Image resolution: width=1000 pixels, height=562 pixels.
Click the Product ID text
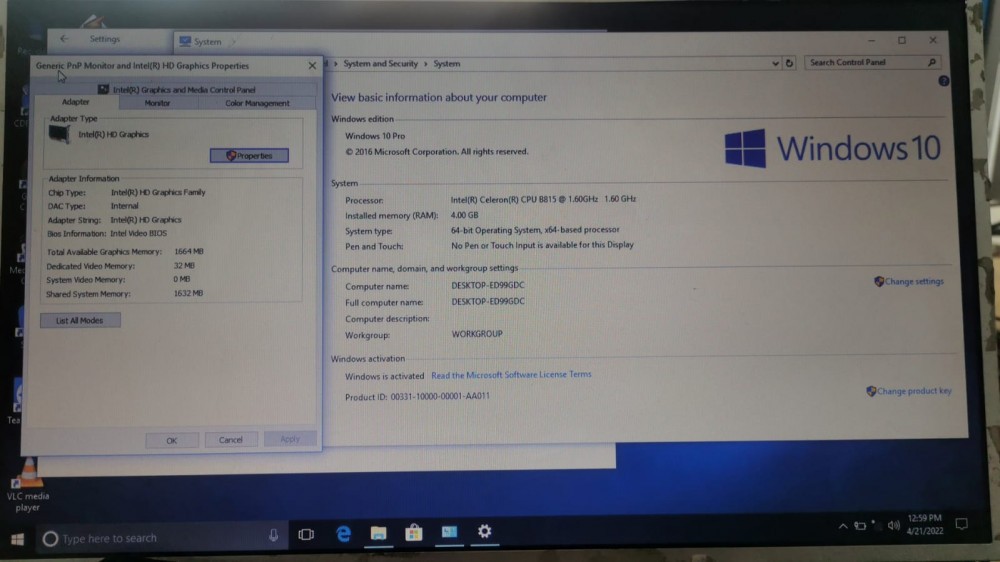click(417, 396)
